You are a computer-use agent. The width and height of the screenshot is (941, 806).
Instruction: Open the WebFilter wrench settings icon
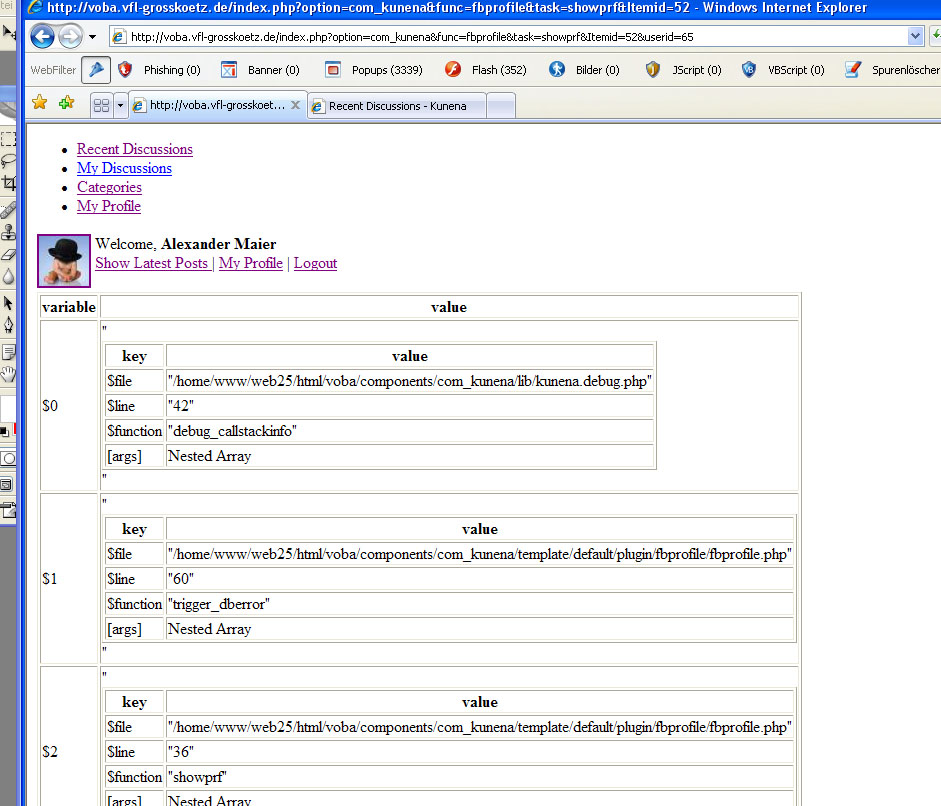click(x=95, y=70)
